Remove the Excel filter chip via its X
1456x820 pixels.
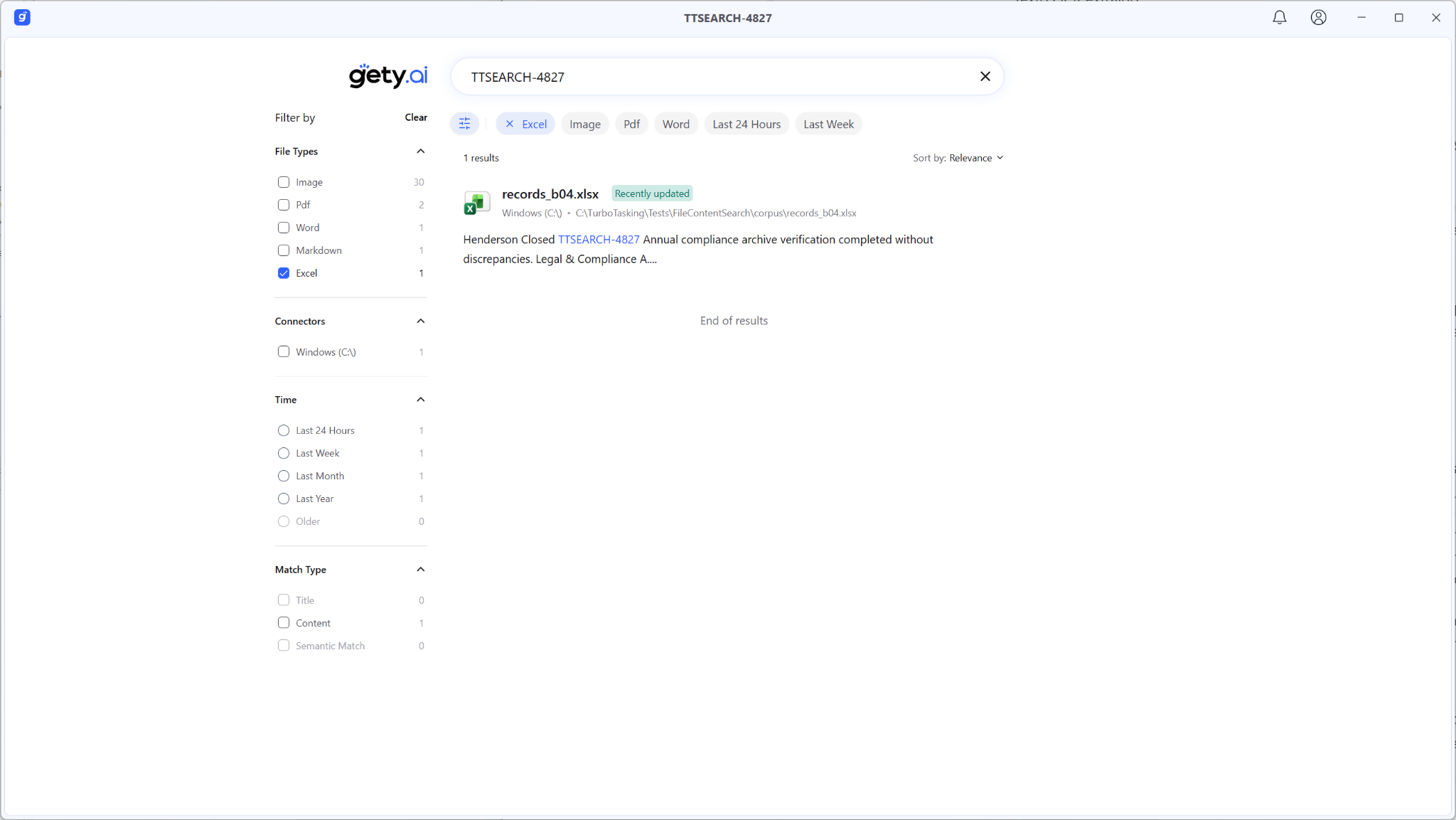pos(510,124)
